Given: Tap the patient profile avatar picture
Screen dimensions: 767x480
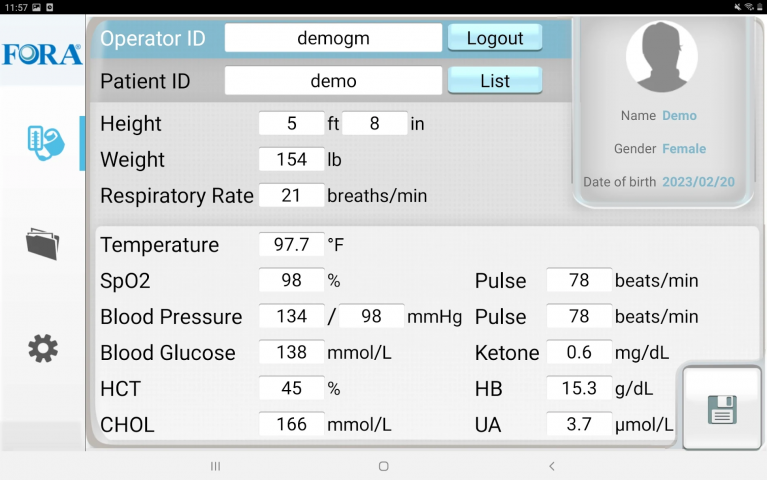Looking at the screenshot, I should click(x=661, y=57).
